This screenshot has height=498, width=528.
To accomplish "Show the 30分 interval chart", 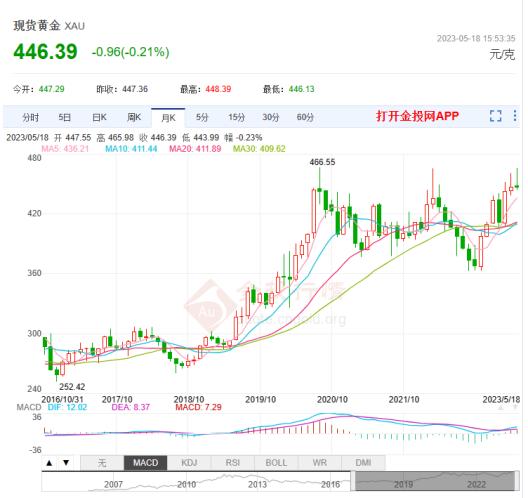I will [271, 117].
